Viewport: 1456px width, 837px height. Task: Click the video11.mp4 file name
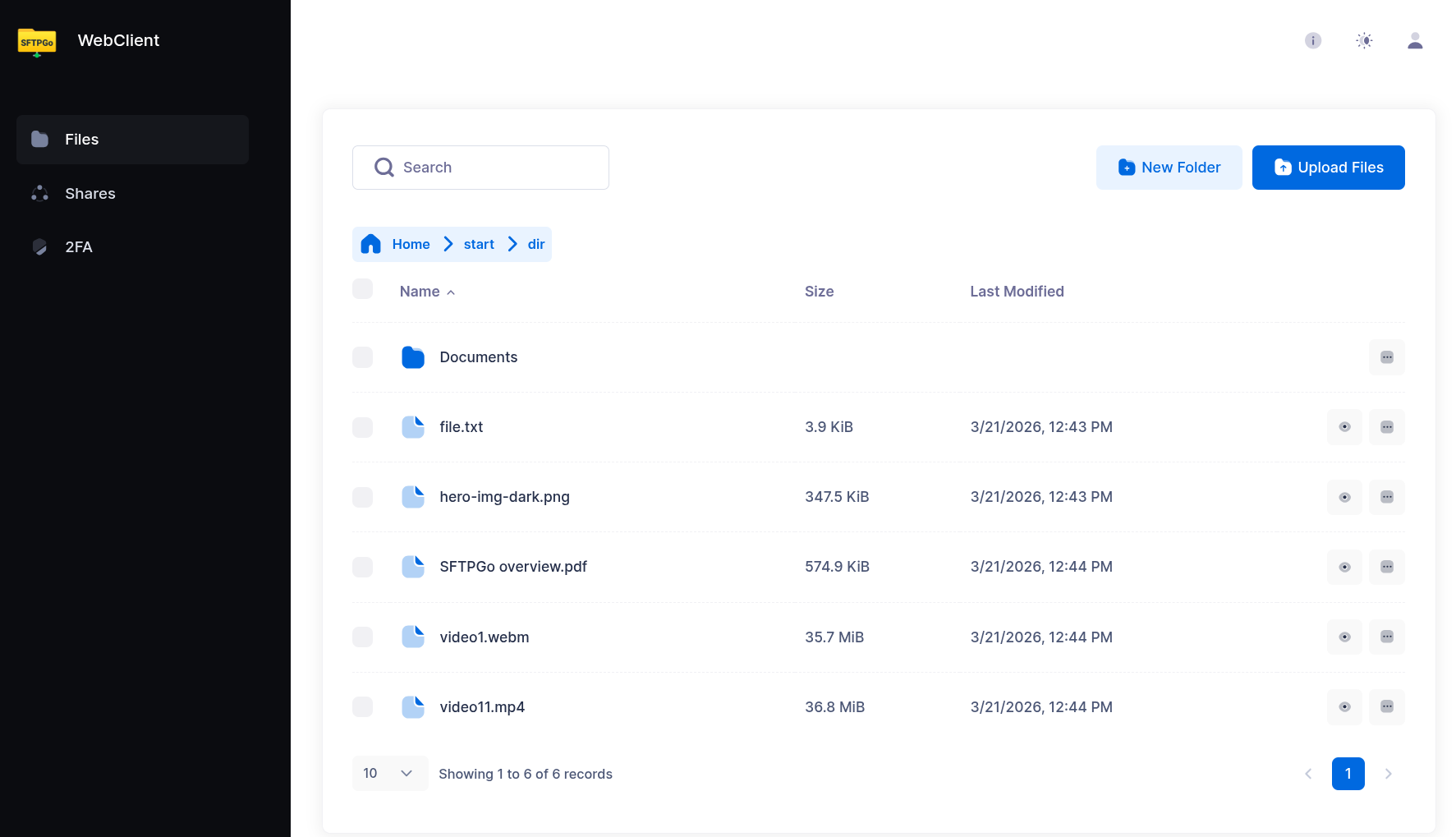pyautogui.click(x=482, y=707)
